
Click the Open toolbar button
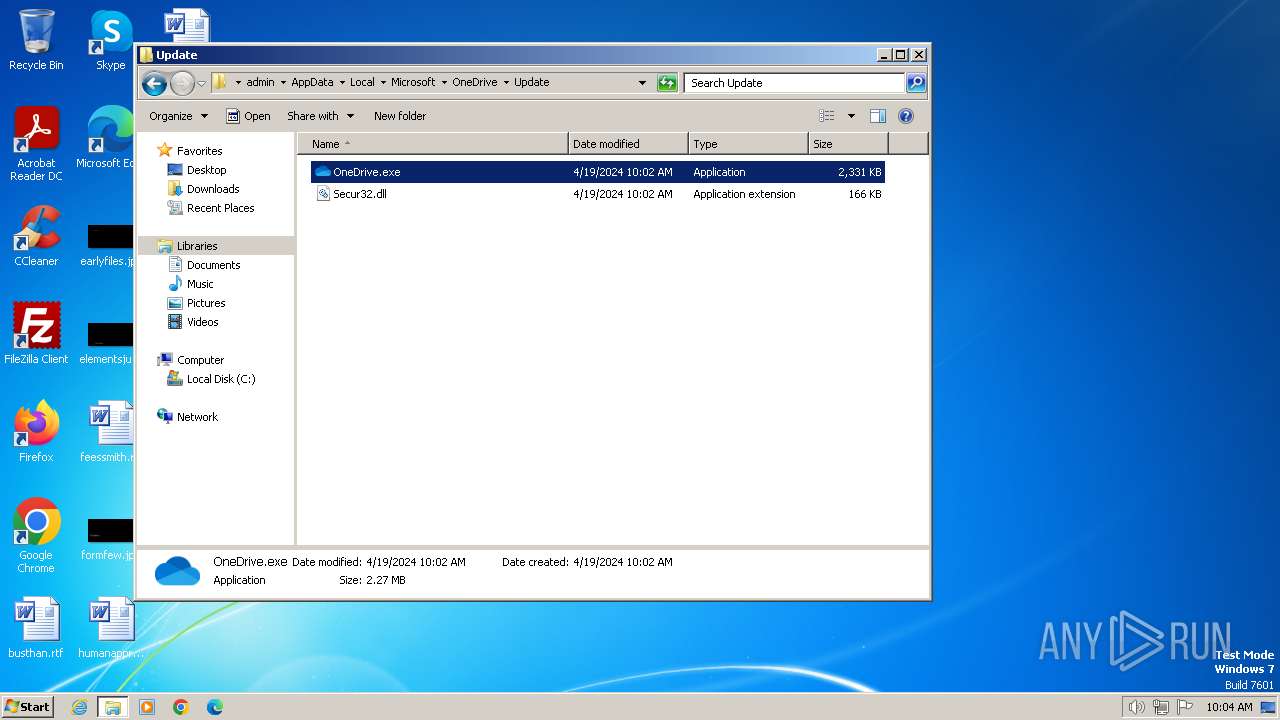(248, 116)
